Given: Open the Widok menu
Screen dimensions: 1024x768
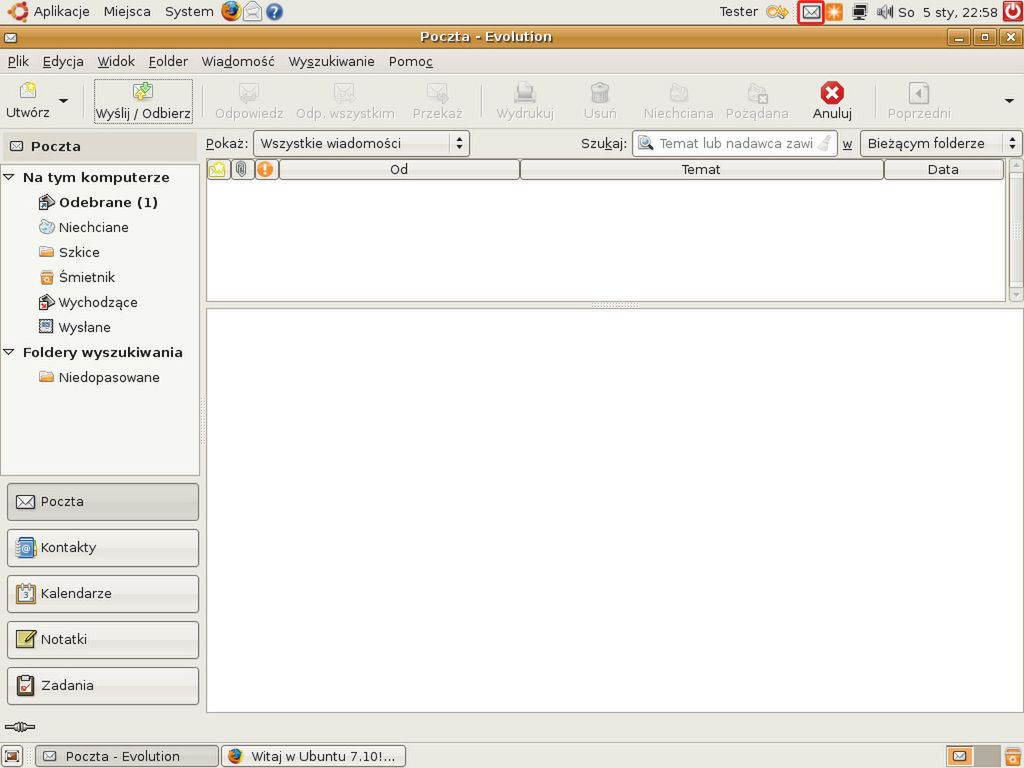Looking at the screenshot, I should click(x=116, y=61).
